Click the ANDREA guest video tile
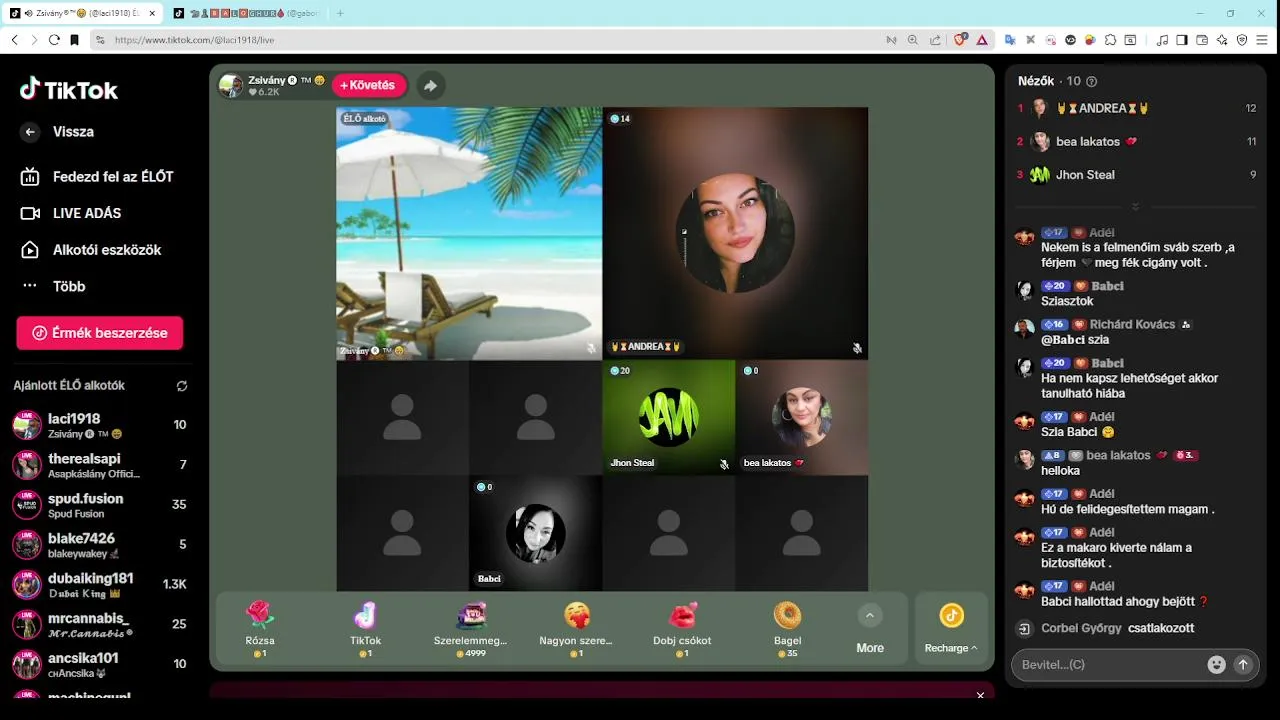1280x720 pixels. (735, 233)
